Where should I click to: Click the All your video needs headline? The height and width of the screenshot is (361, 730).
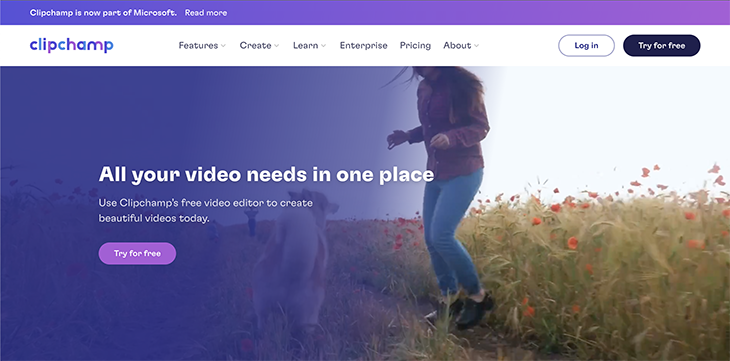pyautogui.click(x=266, y=175)
